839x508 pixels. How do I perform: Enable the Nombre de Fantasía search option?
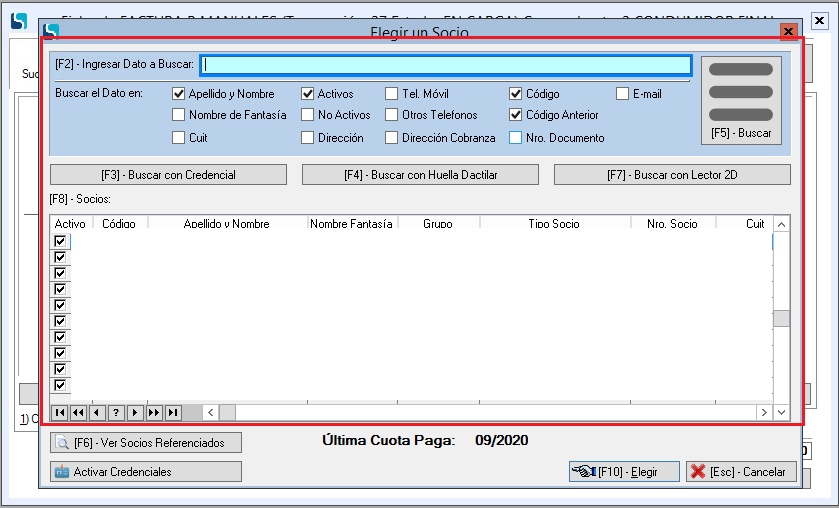(179, 115)
